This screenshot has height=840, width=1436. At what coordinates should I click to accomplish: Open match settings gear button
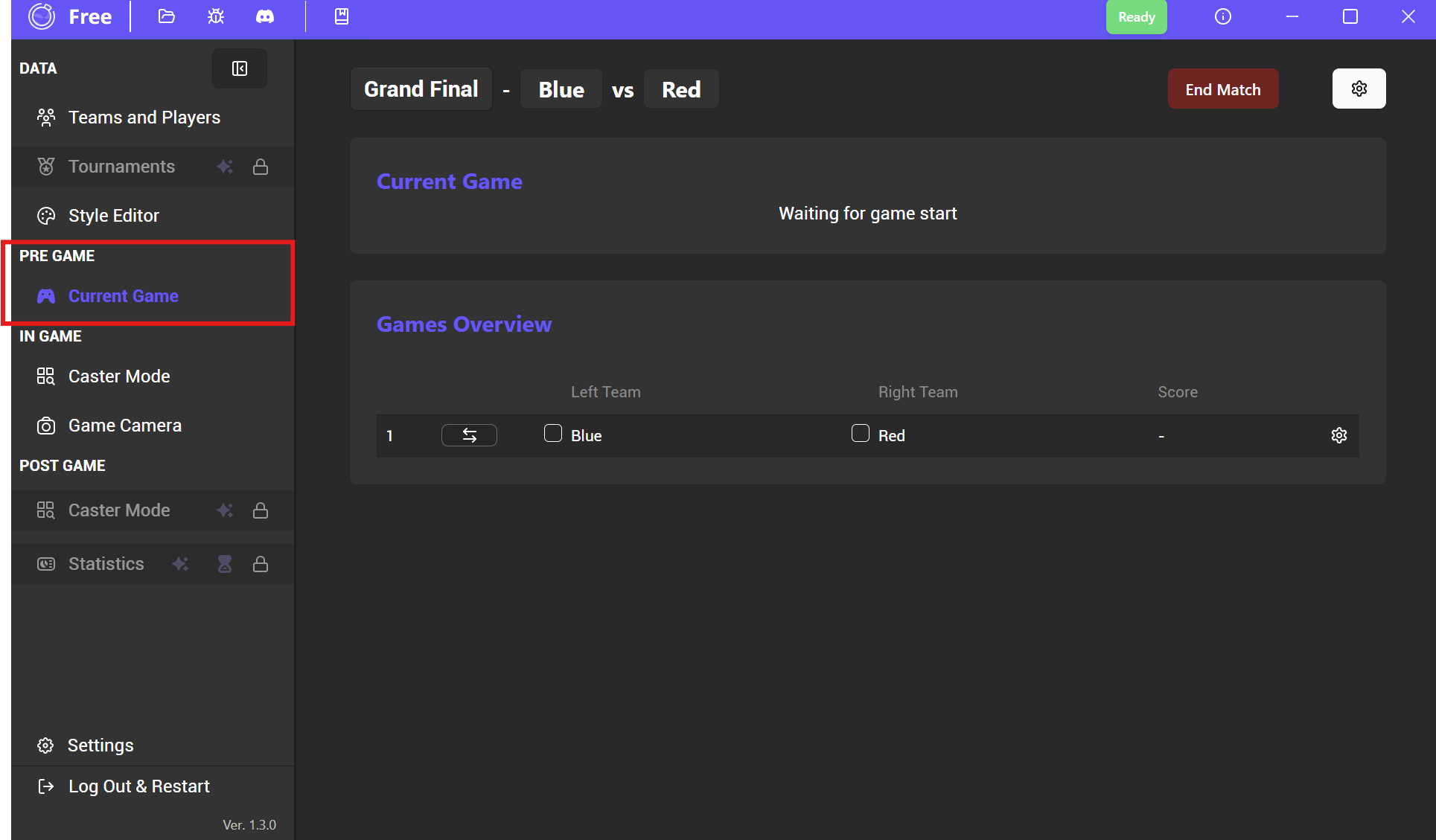point(1359,89)
